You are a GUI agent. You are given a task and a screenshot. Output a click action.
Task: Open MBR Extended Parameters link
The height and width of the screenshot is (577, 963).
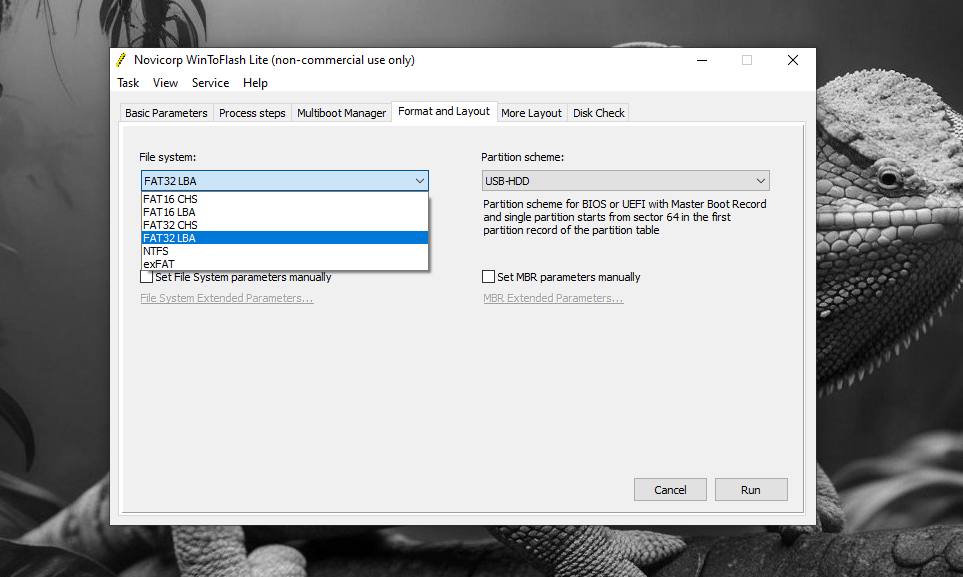553,298
